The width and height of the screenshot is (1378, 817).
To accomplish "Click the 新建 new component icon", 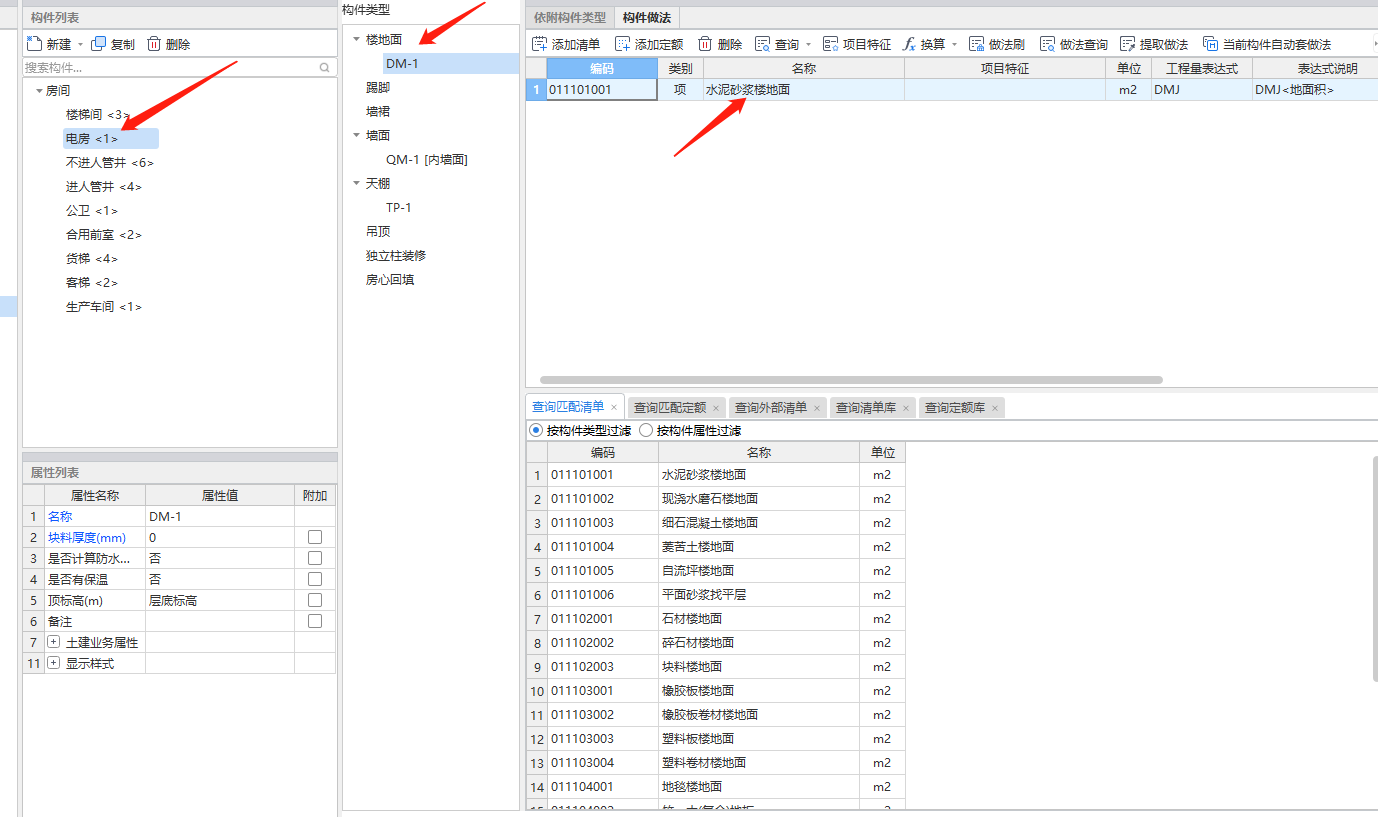I will (34, 44).
